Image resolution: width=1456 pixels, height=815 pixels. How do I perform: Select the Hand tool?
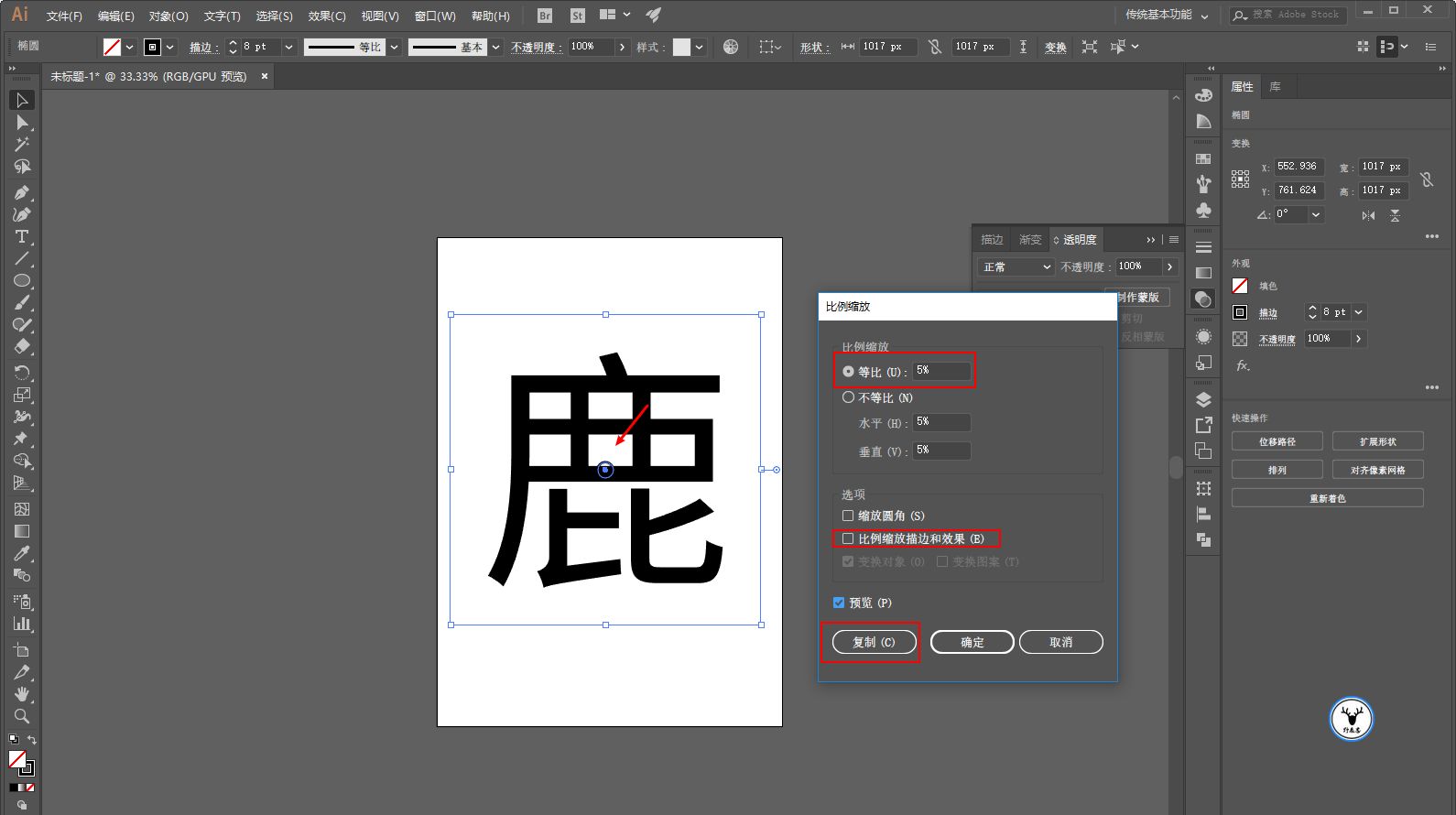point(22,694)
